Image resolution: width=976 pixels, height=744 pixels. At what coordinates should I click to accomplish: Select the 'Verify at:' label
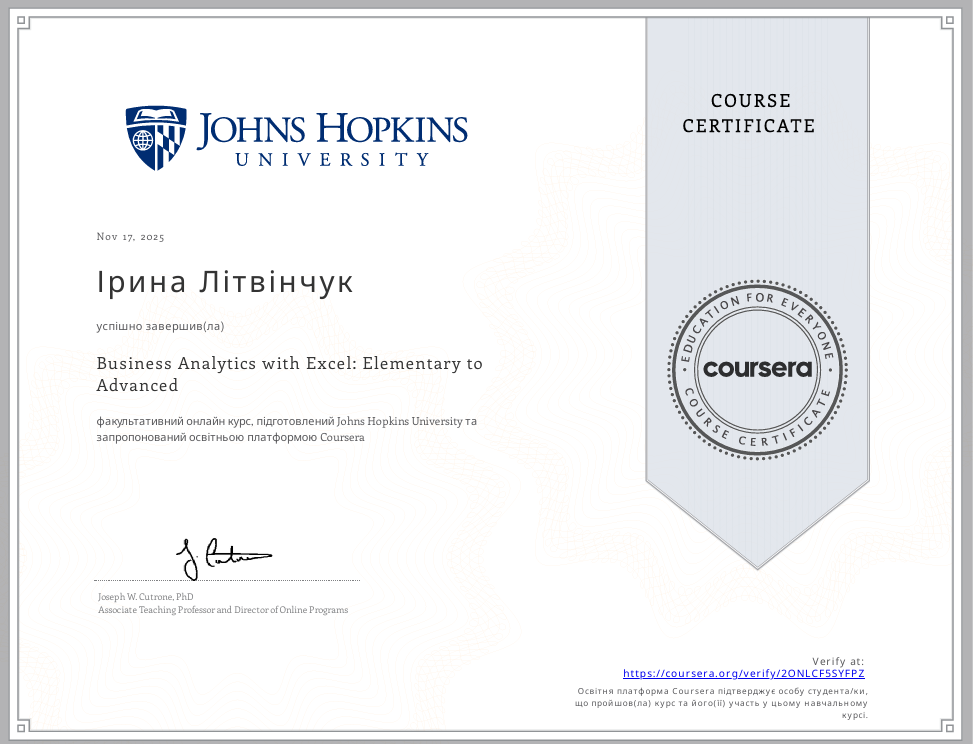tap(838, 661)
